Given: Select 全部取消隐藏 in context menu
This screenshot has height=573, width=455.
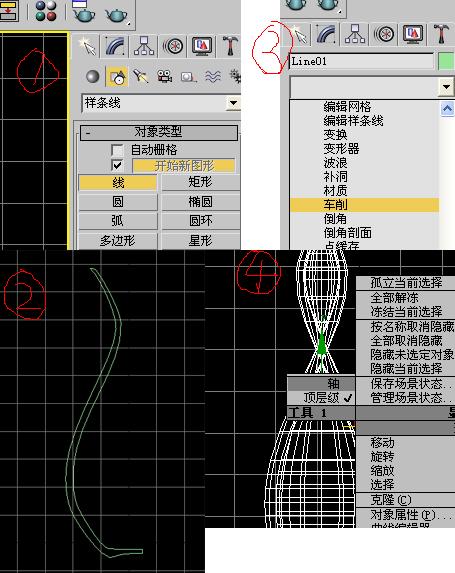Looking at the screenshot, I should coord(406,341).
